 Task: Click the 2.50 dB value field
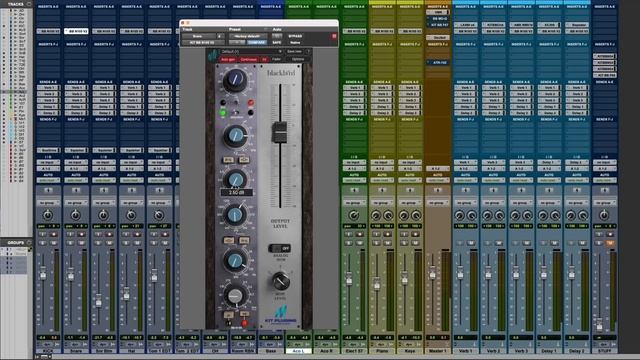(x=236, y=192)
